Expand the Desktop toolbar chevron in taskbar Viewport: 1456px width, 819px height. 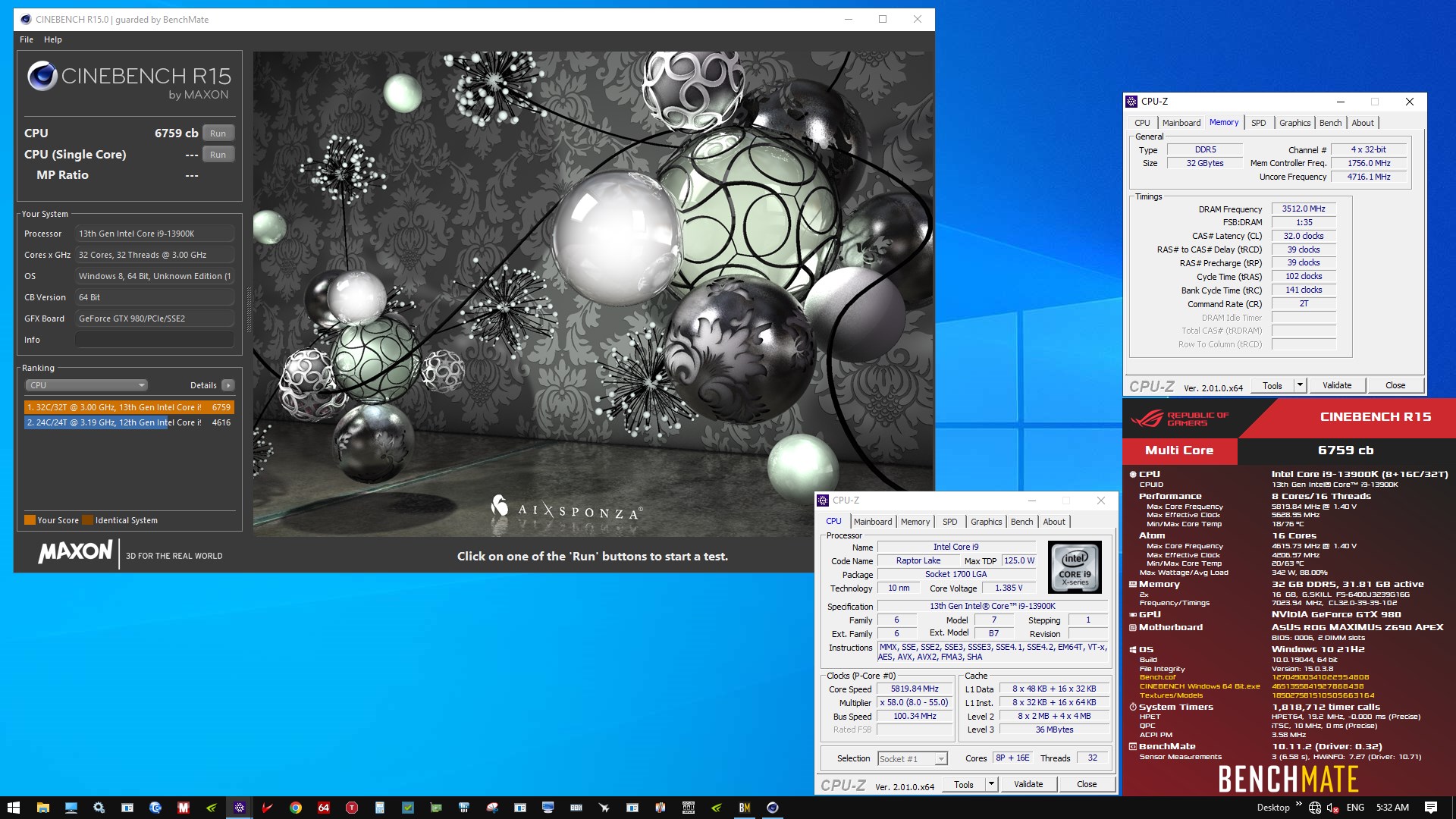tap(1298, 805)
